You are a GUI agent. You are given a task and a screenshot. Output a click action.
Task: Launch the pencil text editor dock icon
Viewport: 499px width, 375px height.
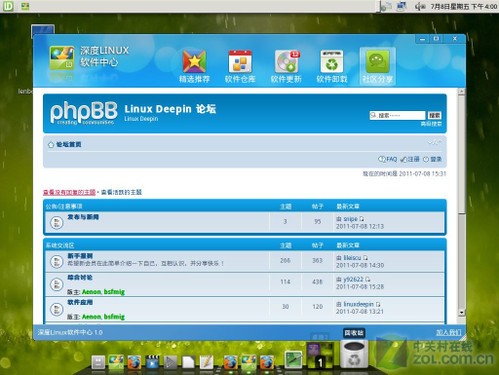point(207,362)
